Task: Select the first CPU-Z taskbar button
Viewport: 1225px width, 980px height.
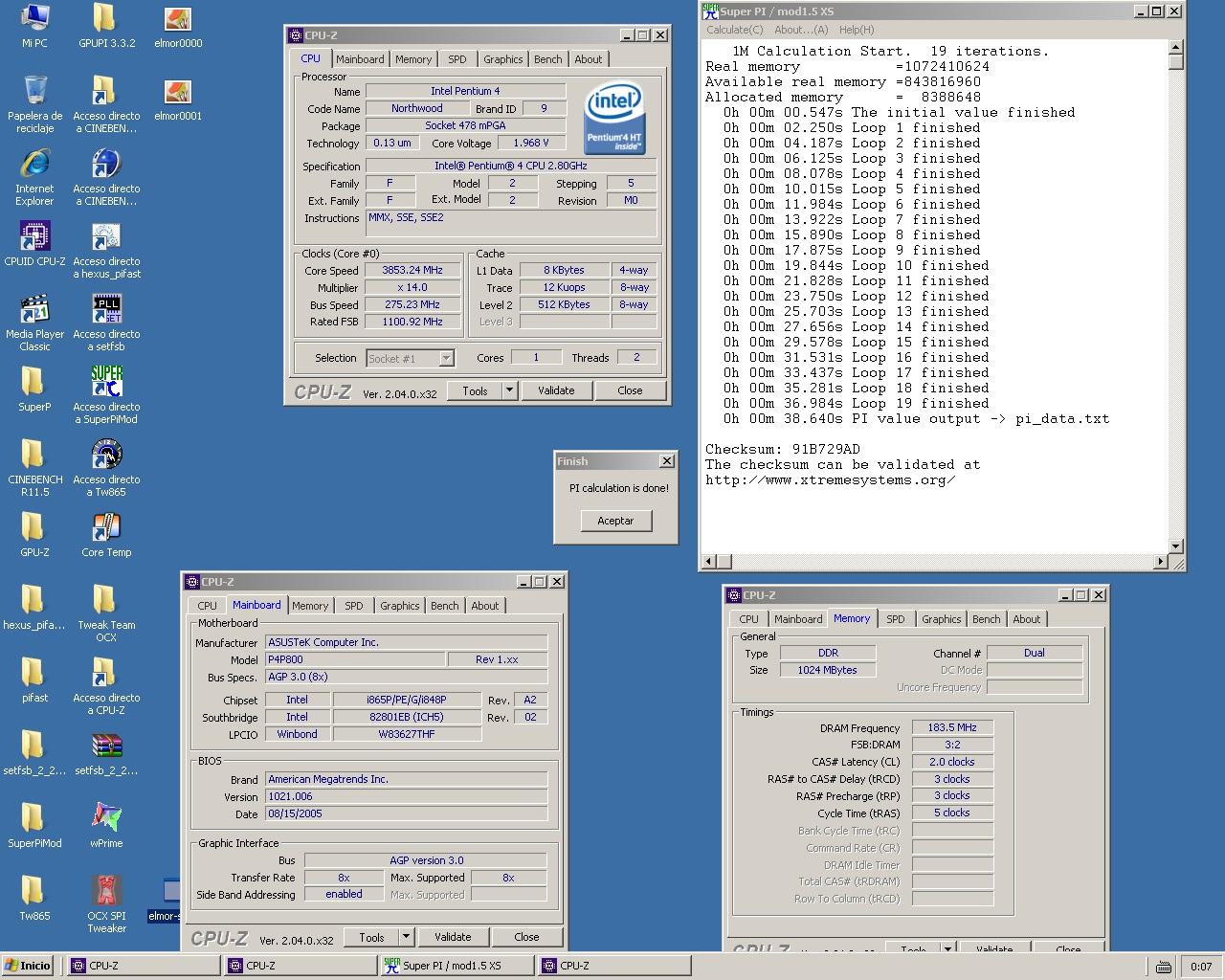Action: [x=143, y=966]
